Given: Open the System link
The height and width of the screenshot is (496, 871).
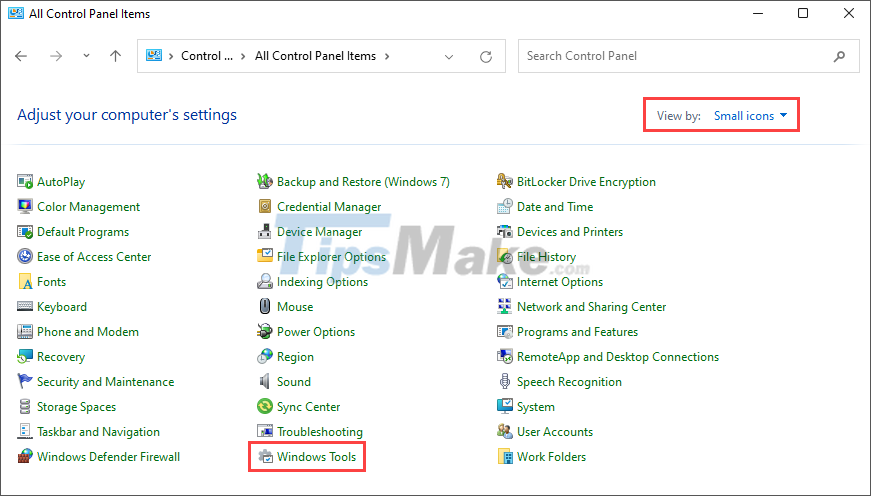Looking at the screenshot, I should click(536, 407).
